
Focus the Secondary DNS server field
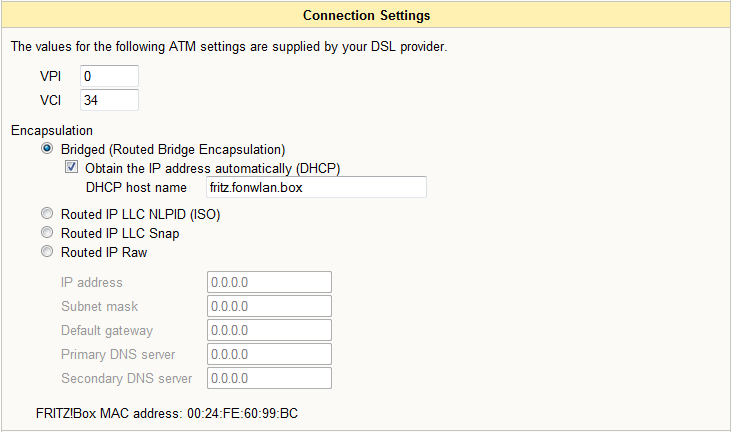pos(269,378)
